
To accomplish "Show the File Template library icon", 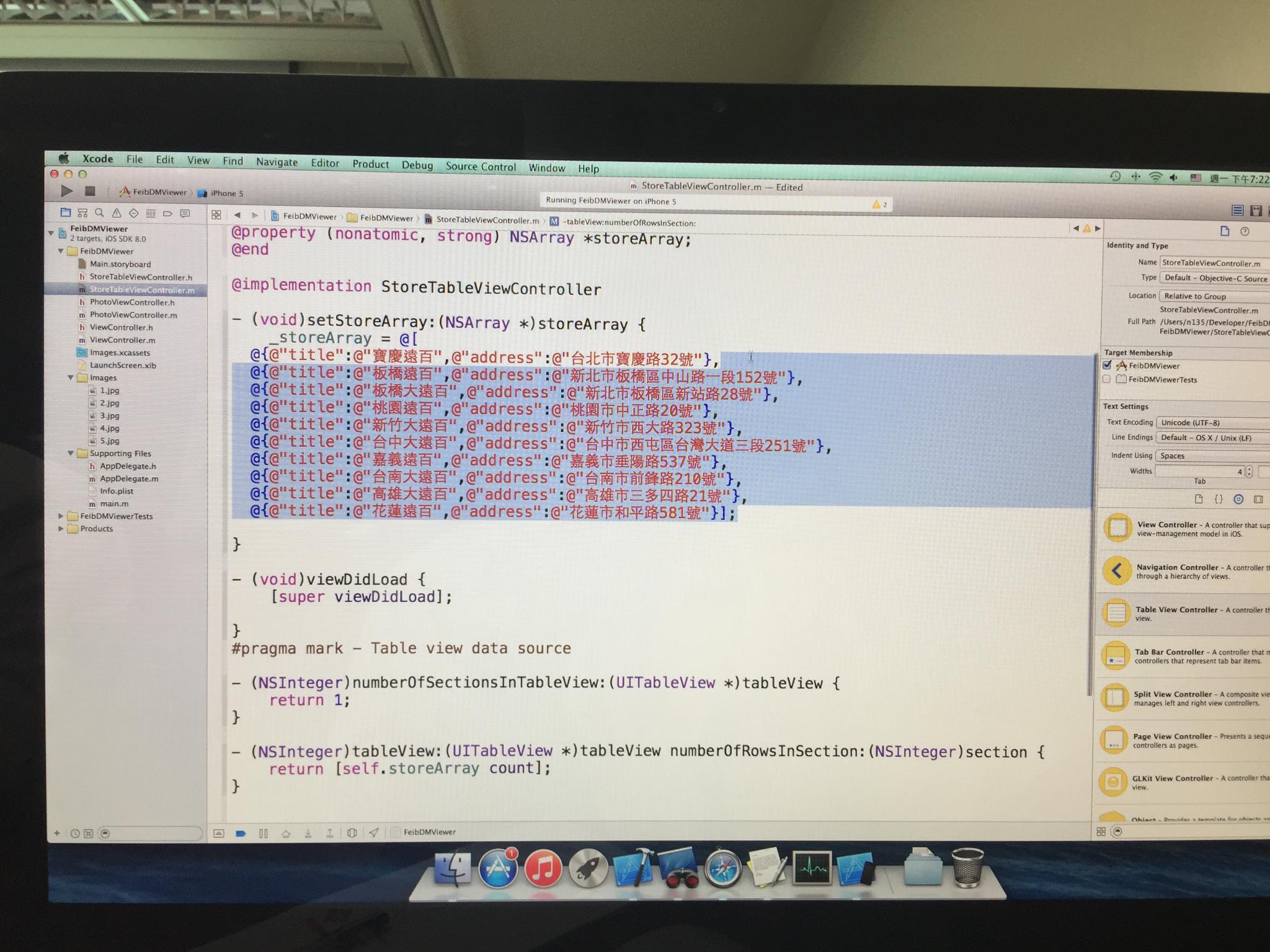I will 1199,499.
